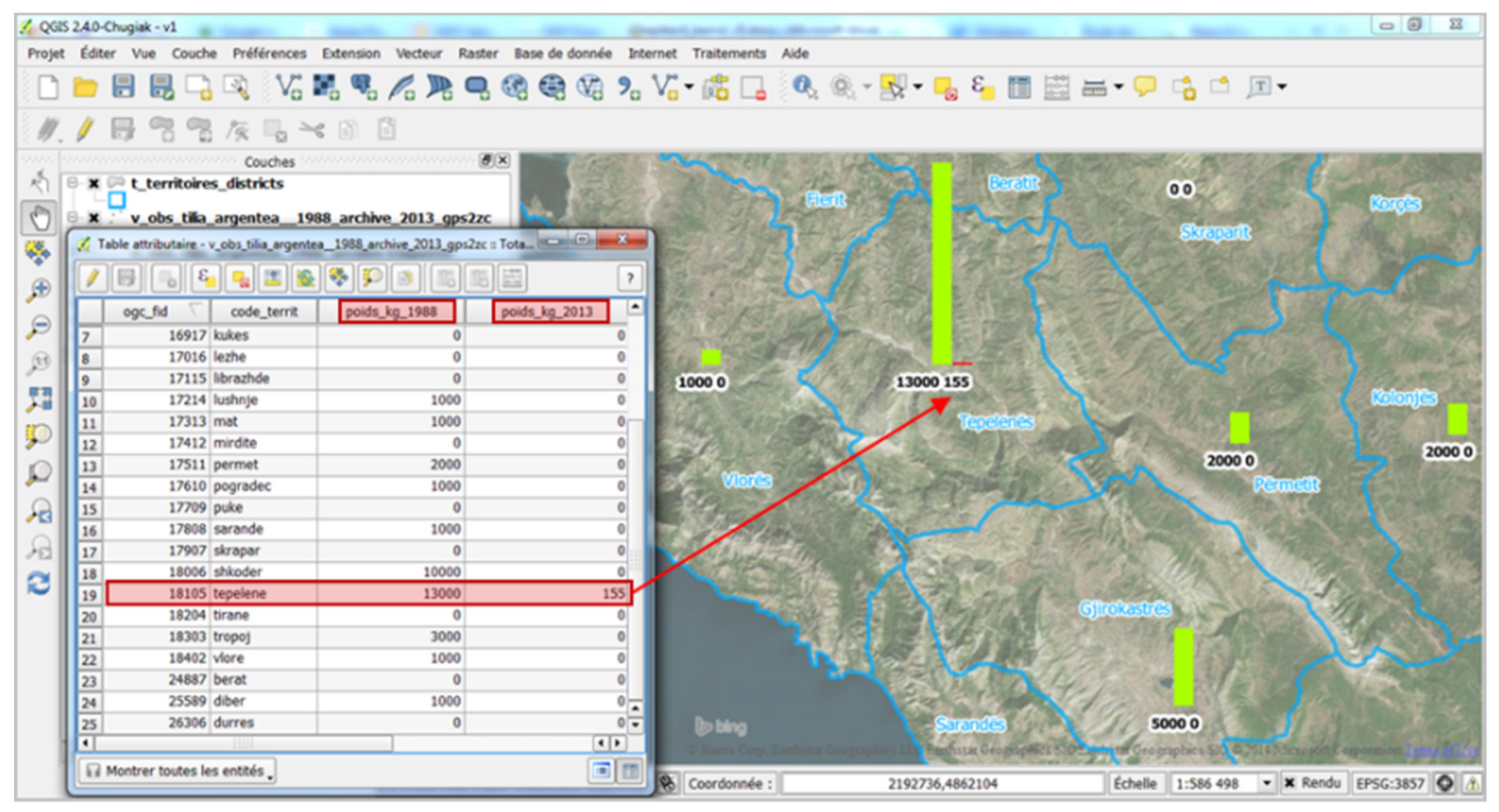Click the Coordonnée input field
1499x812 pixels.
pos(942,783)
